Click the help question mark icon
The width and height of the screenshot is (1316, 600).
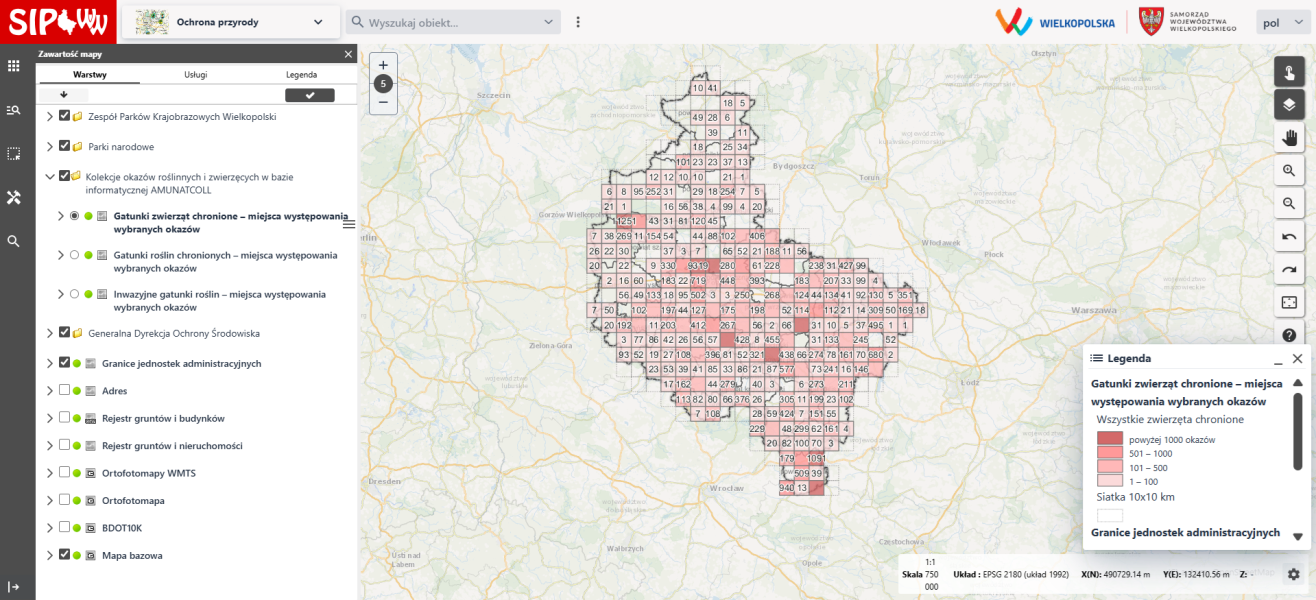(1289, 335)
